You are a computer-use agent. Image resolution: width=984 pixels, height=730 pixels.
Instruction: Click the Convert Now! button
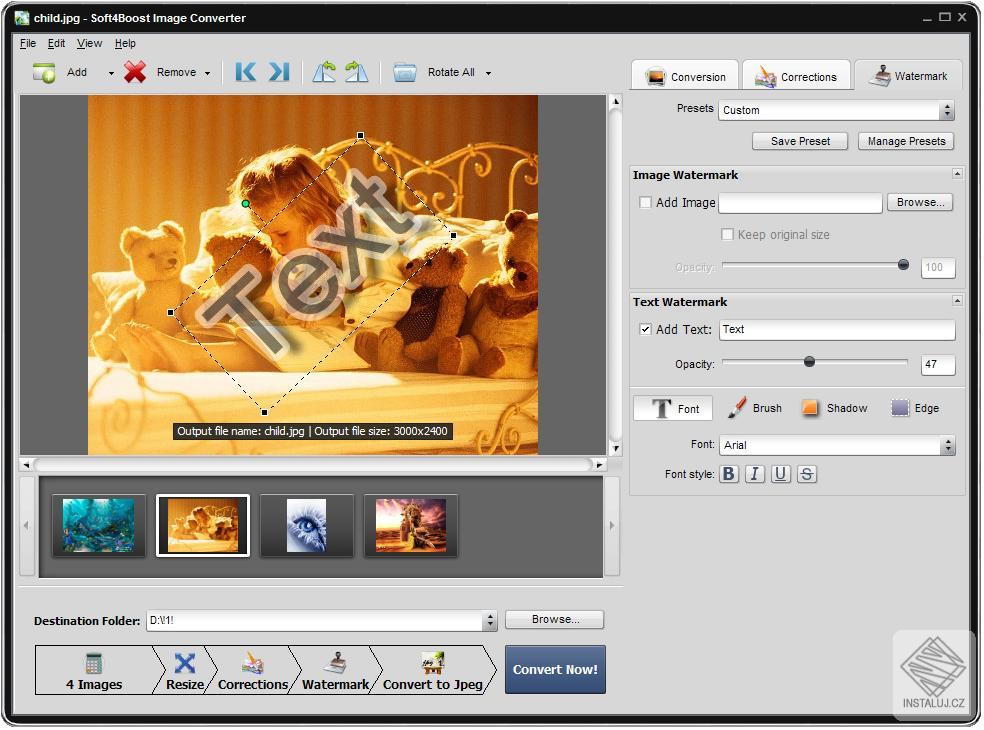click(x=555, y=670)
